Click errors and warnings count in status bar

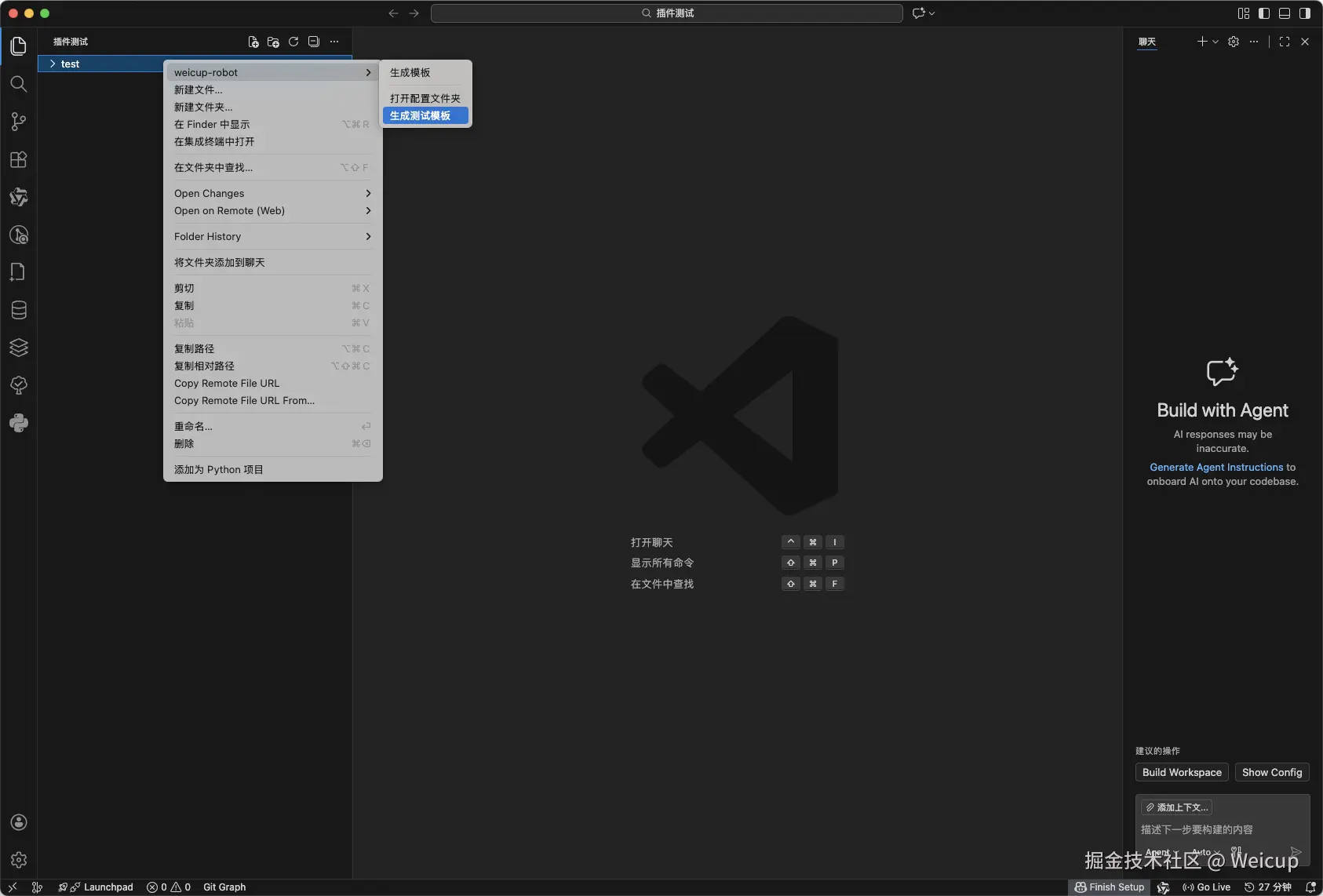coord(169,887)
